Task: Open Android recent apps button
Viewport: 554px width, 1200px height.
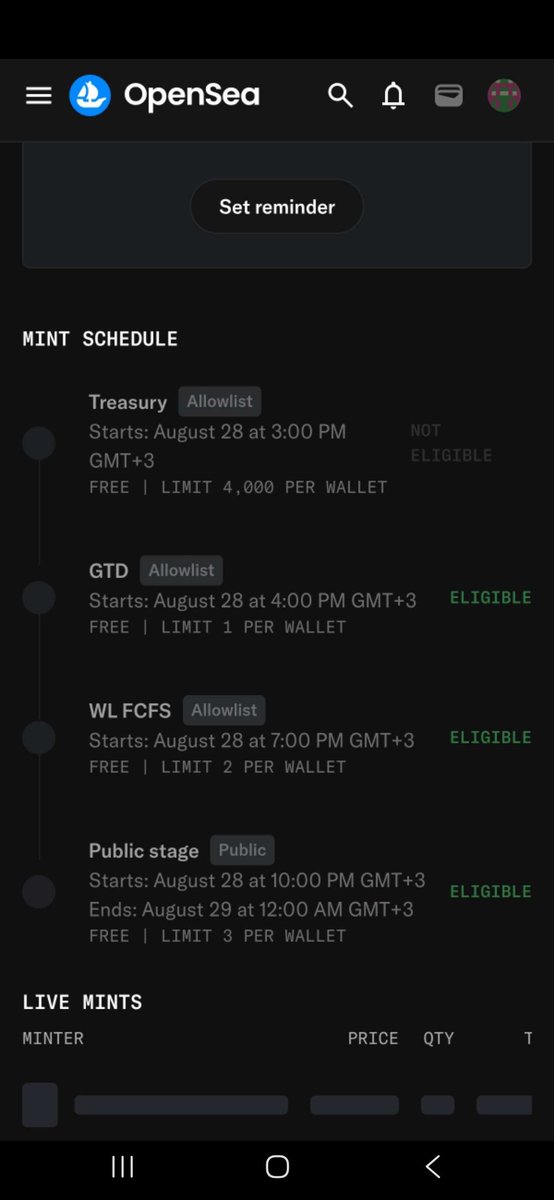Action: pos(123,1166)
